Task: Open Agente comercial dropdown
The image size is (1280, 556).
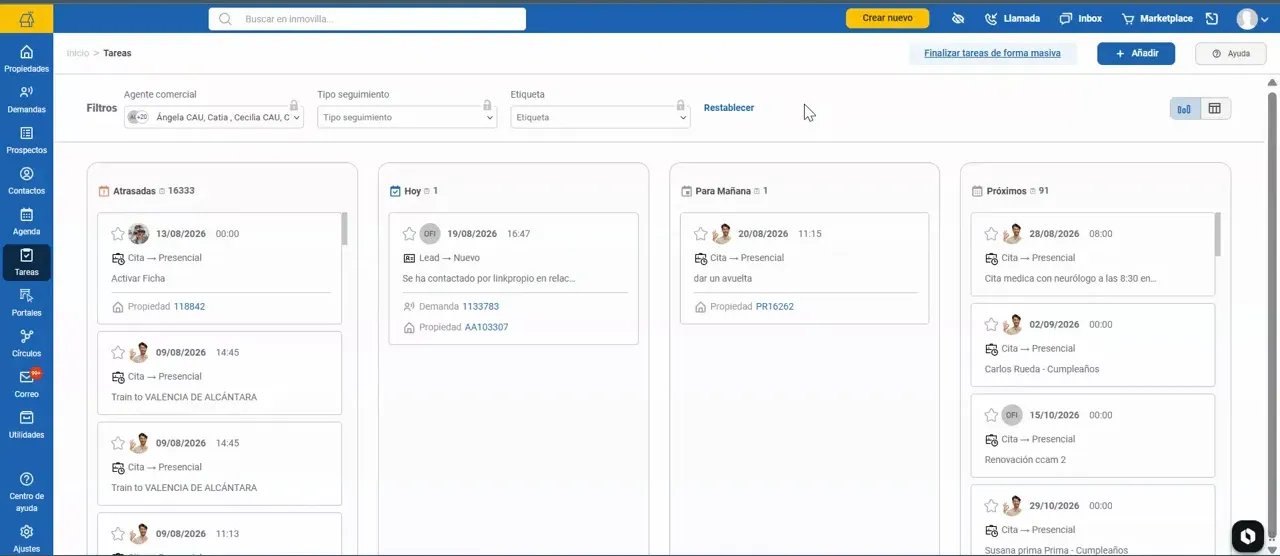Action: 213,117
